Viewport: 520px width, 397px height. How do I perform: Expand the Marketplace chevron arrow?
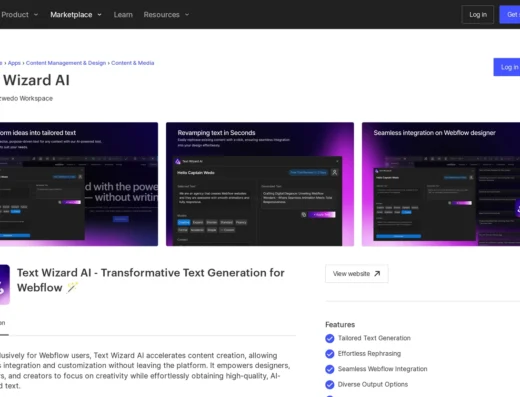[x=99, y=15]
